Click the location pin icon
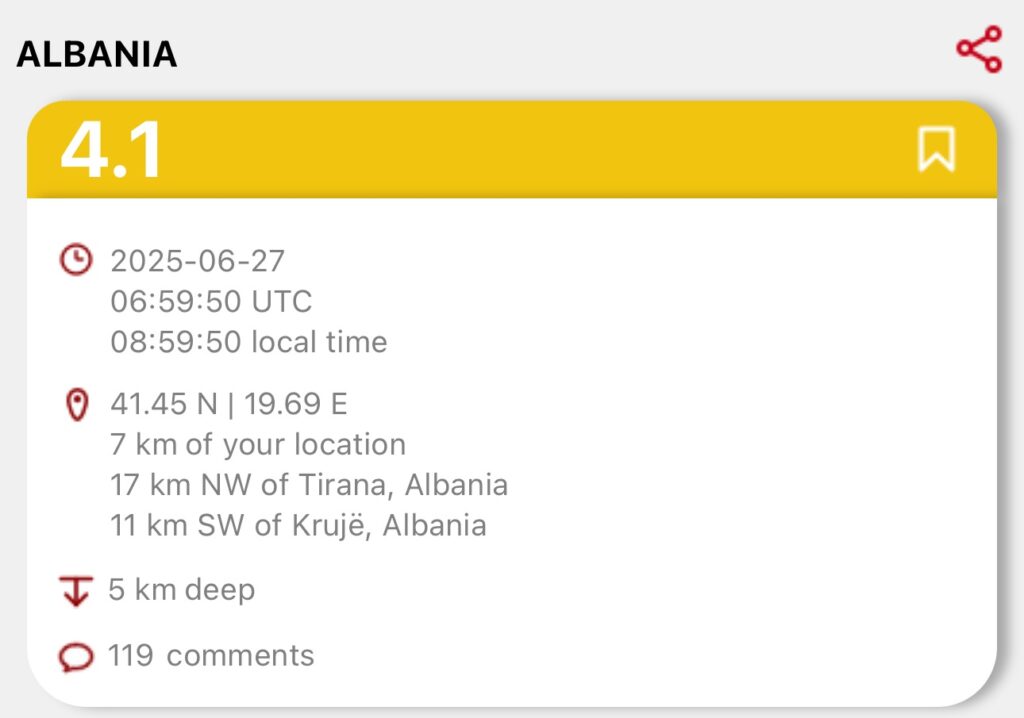 [77, 404]
